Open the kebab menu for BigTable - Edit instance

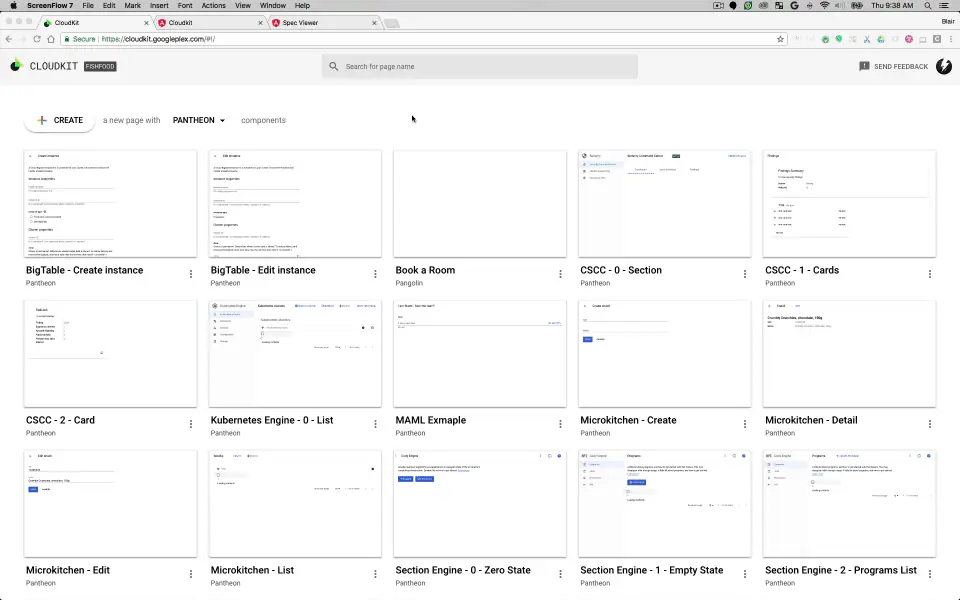coord(375,274)
